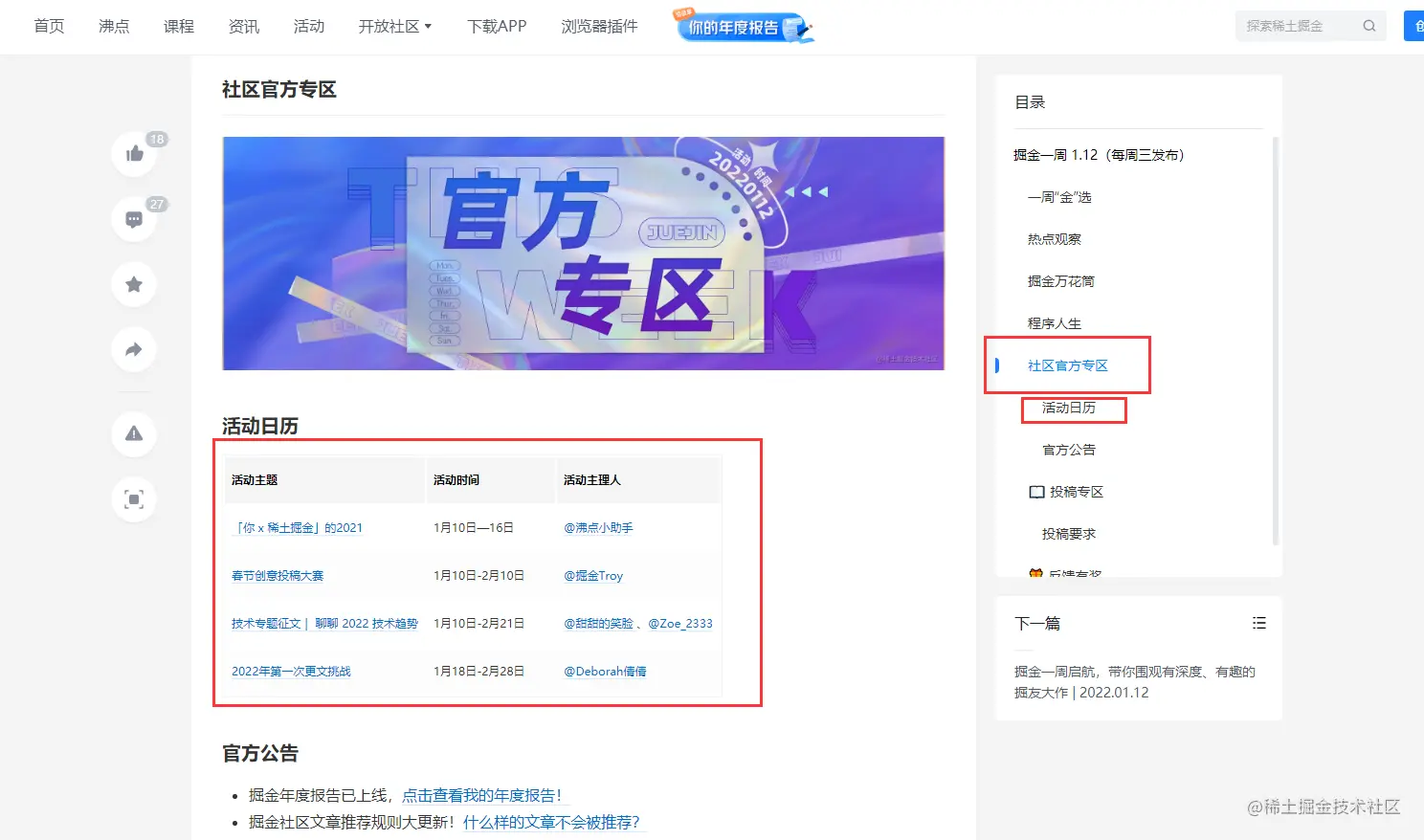The width and height of the screenshot is (1424, 840).
Task: Open the @Deborah信信 profile link
Action: pos(605,672)
